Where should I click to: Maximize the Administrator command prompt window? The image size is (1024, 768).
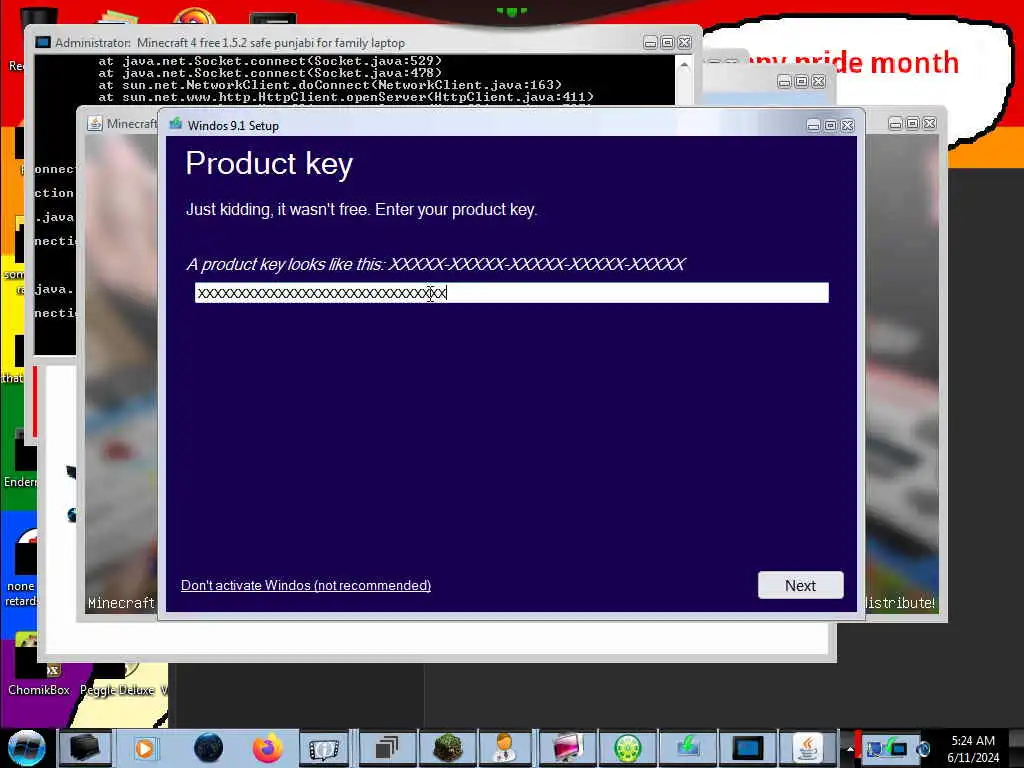click(x=667, y=42)
